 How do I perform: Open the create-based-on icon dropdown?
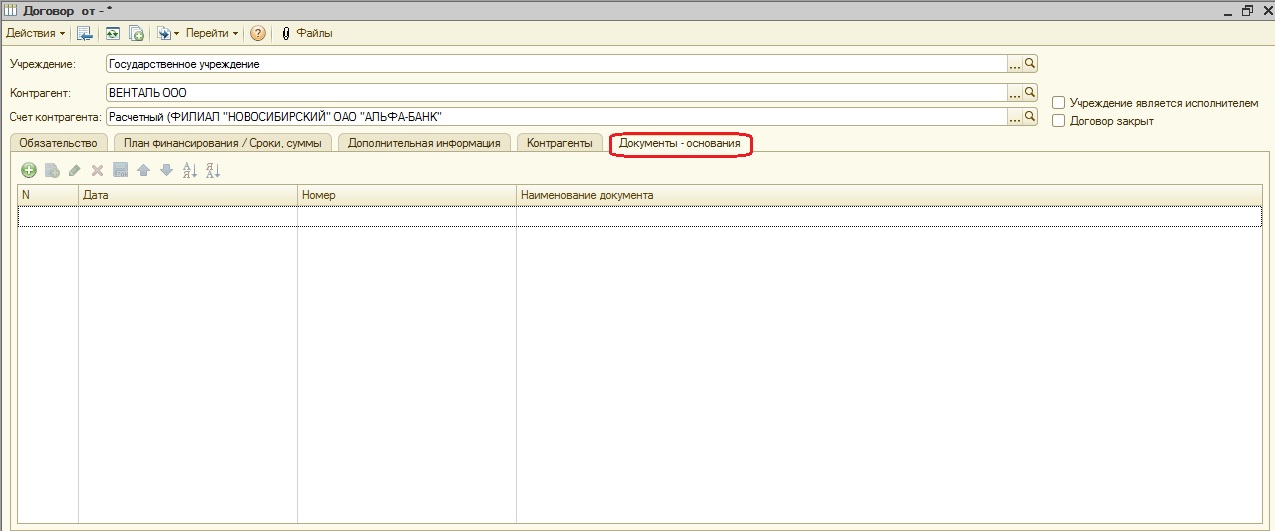(168, 33)
